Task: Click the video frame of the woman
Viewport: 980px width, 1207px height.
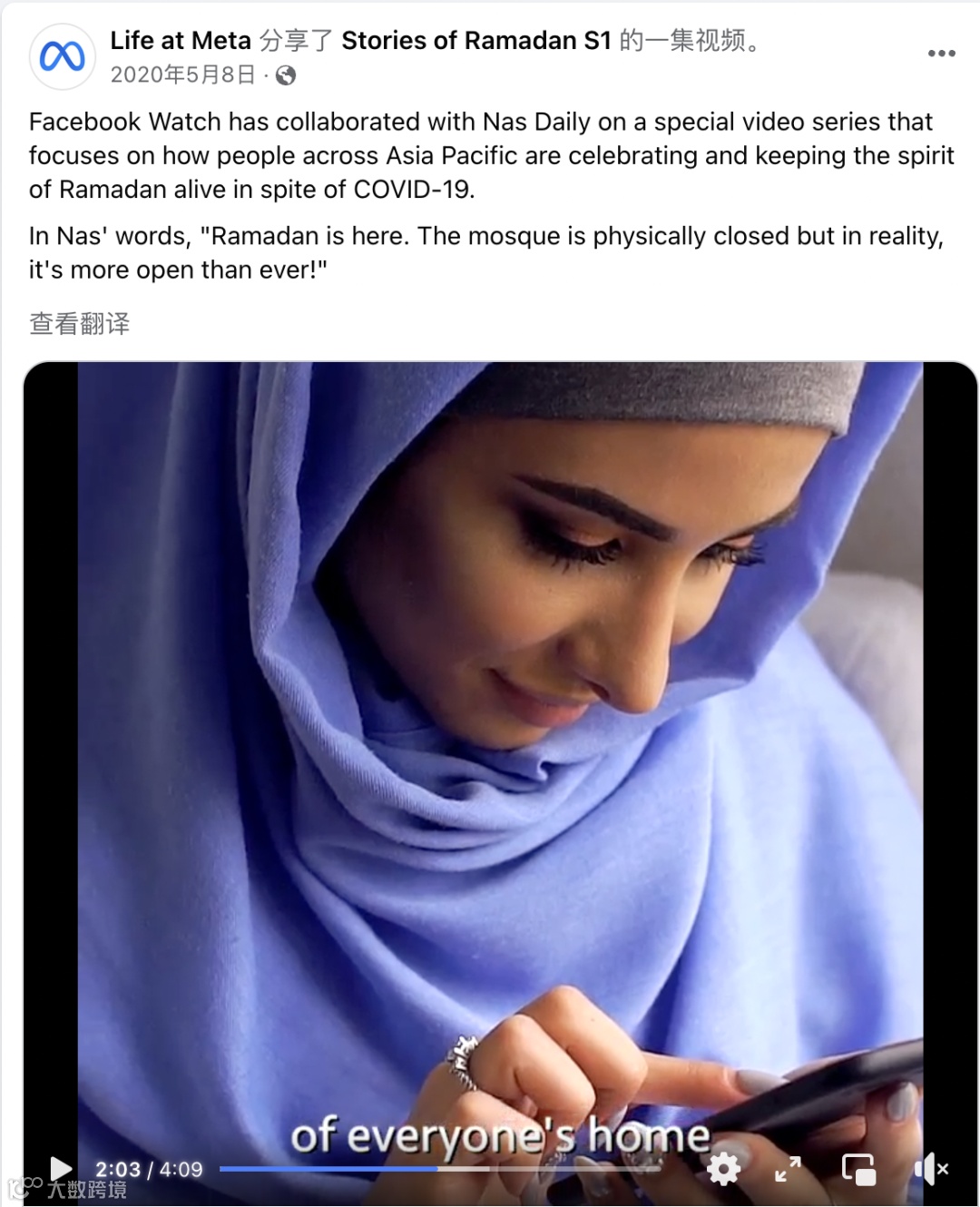Action: [x=500, y=726]
